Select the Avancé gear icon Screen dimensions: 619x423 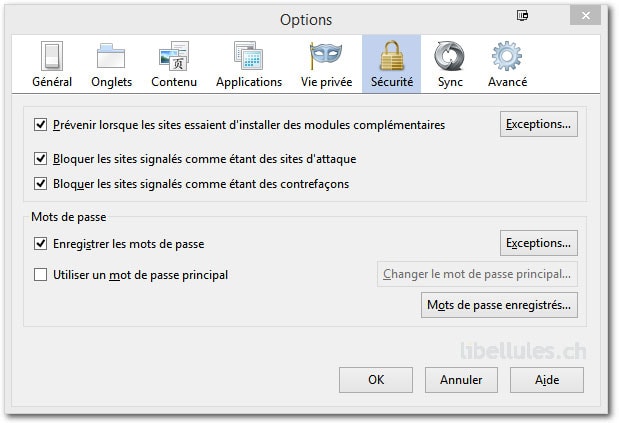click(507, 56)
